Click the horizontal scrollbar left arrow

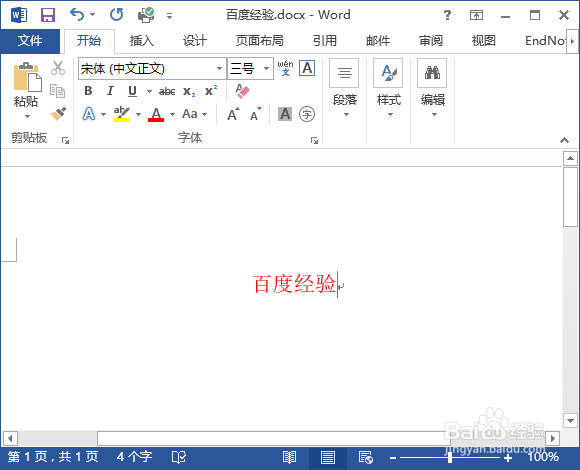(10, 439)
